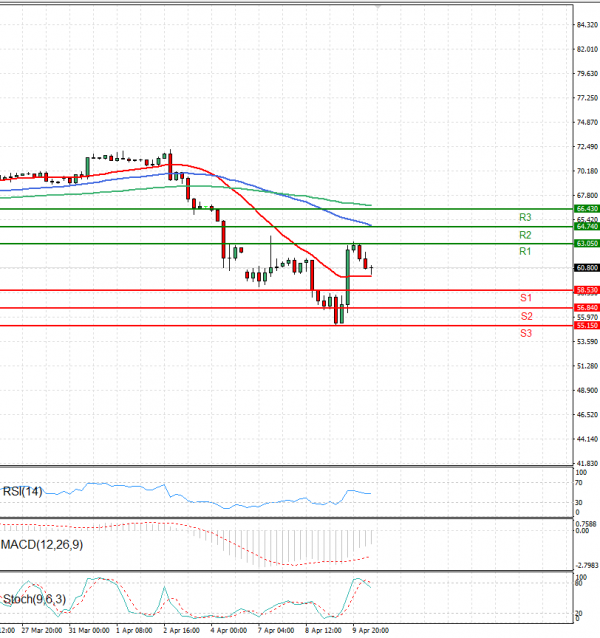
Task: Select the 55.150 support price tag
Action: pyautogui.click(x=587, y=326)
